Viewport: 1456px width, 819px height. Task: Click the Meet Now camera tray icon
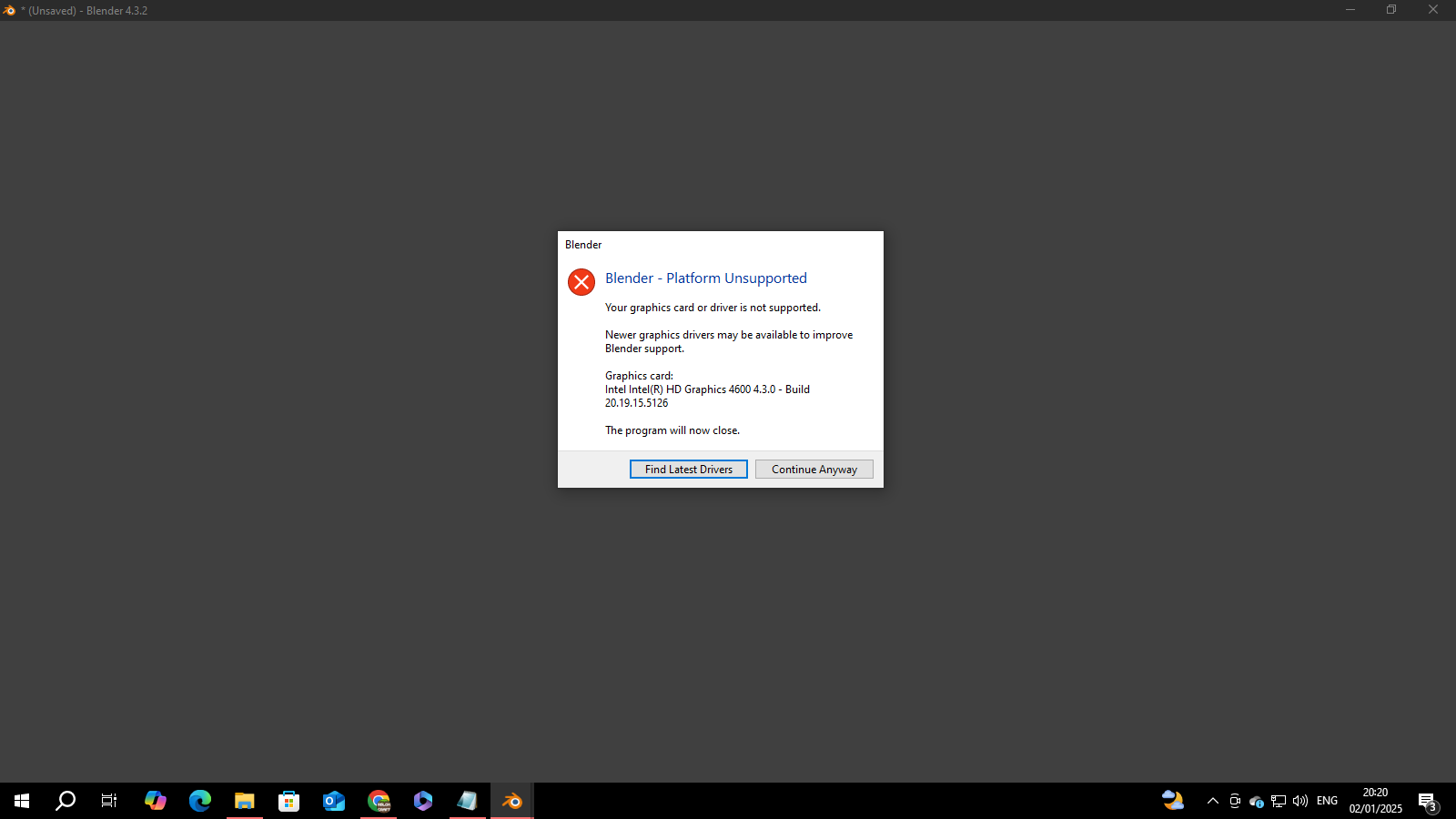(1235, 801)
